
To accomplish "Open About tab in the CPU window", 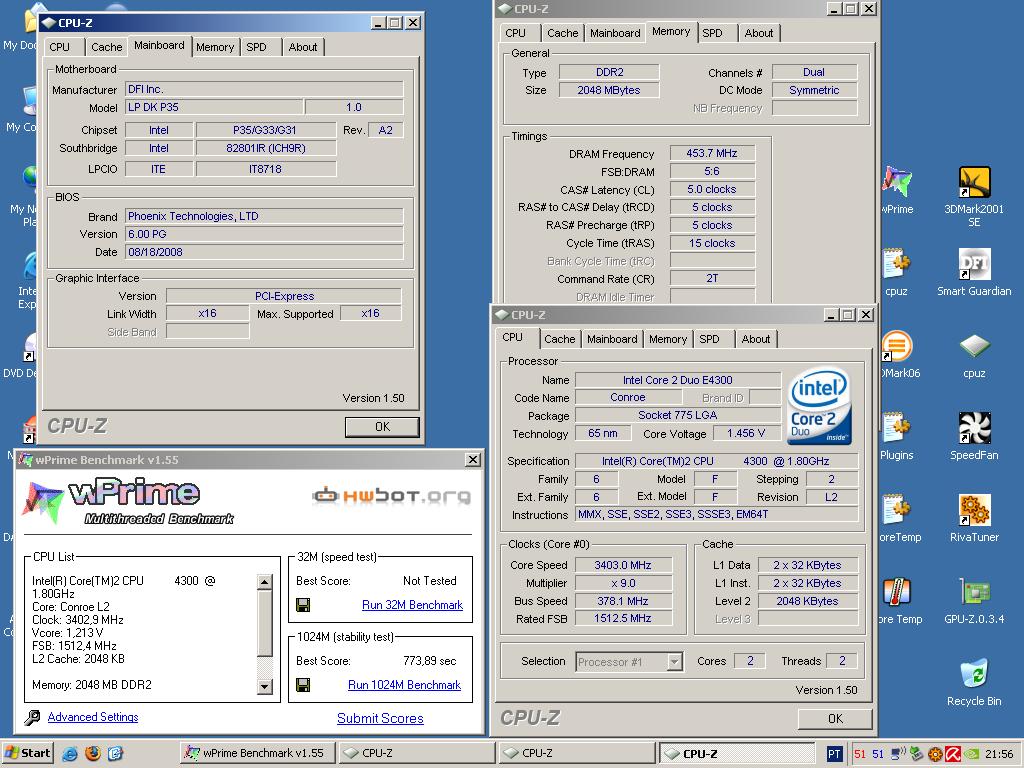I will tap(756, 339).
